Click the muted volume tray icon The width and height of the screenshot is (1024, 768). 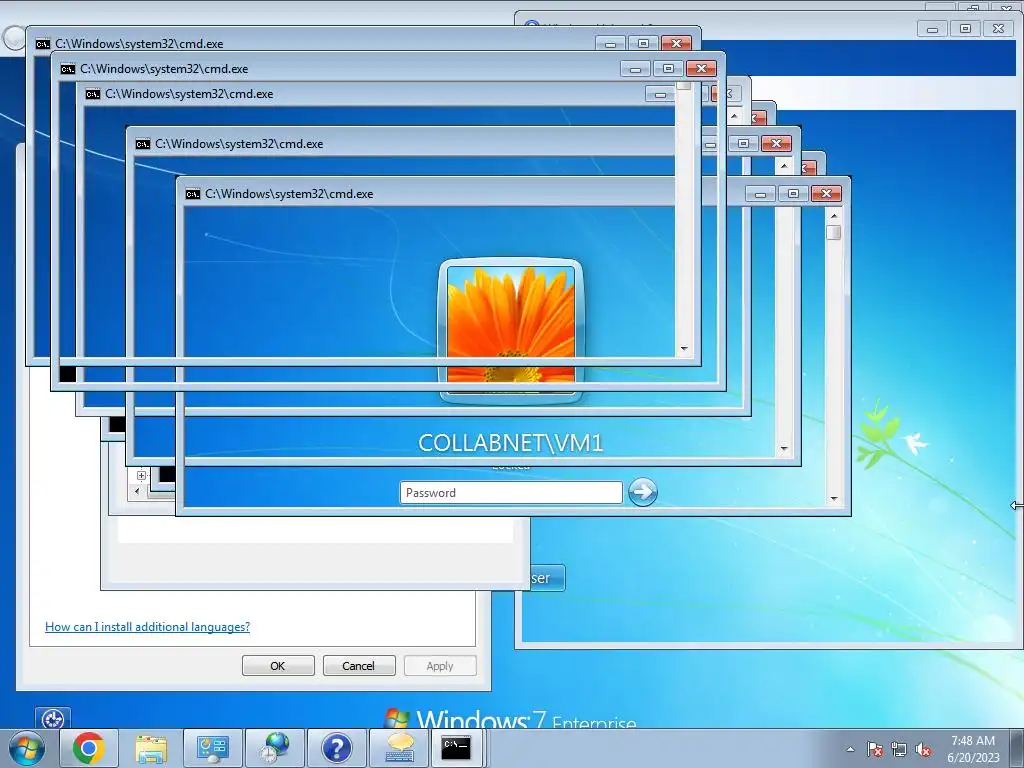pyautogui.click(x=923, y=749)
